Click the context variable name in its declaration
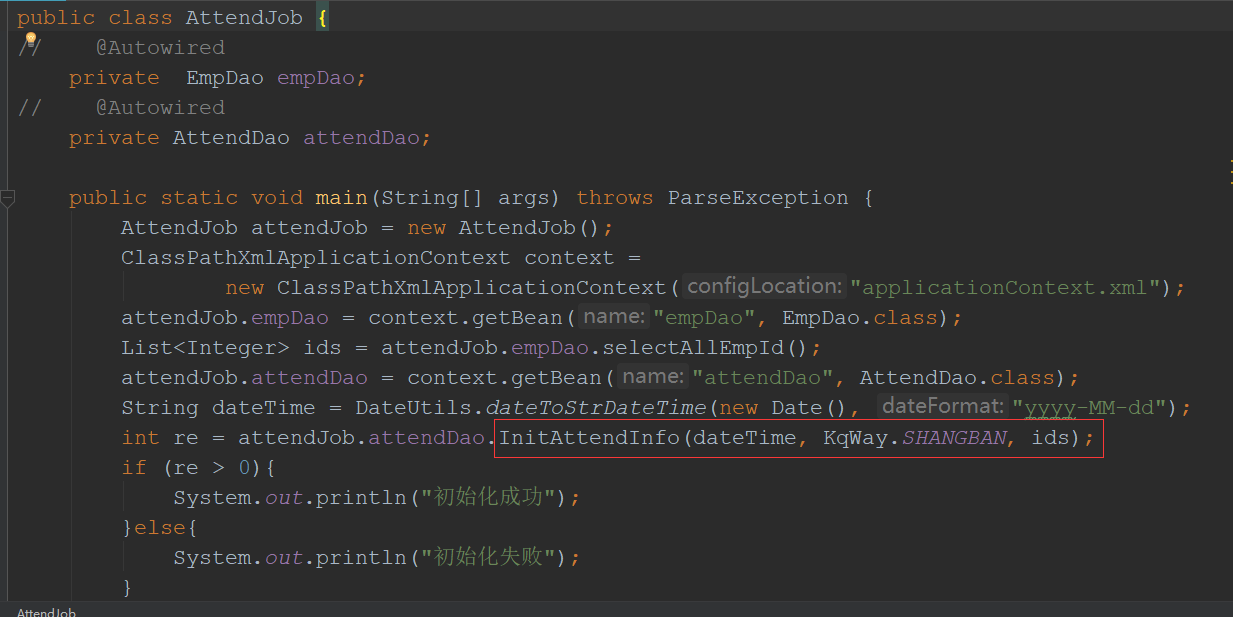The width and height of the screenshot is (1233, 617). 569,258
